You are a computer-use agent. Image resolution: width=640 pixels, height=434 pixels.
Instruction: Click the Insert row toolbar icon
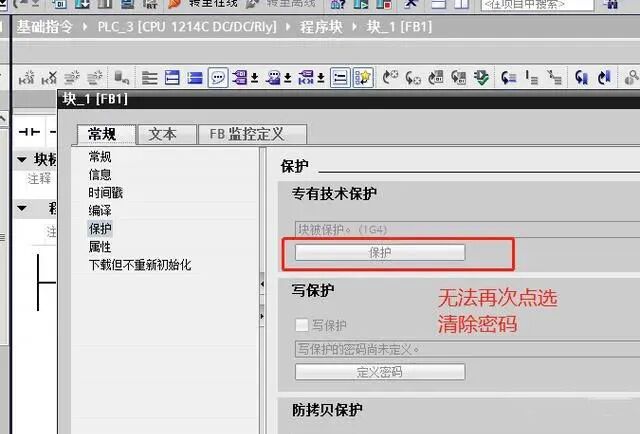(x=72, y=77)
